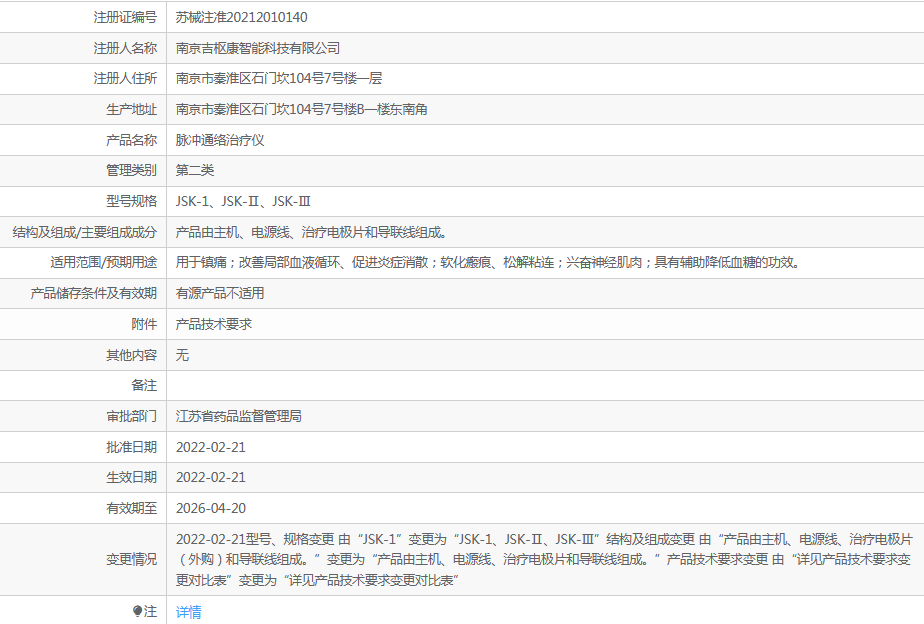Click the 其他内容 label
Viewport: 924px width, 624px height.
click(131, 355)
